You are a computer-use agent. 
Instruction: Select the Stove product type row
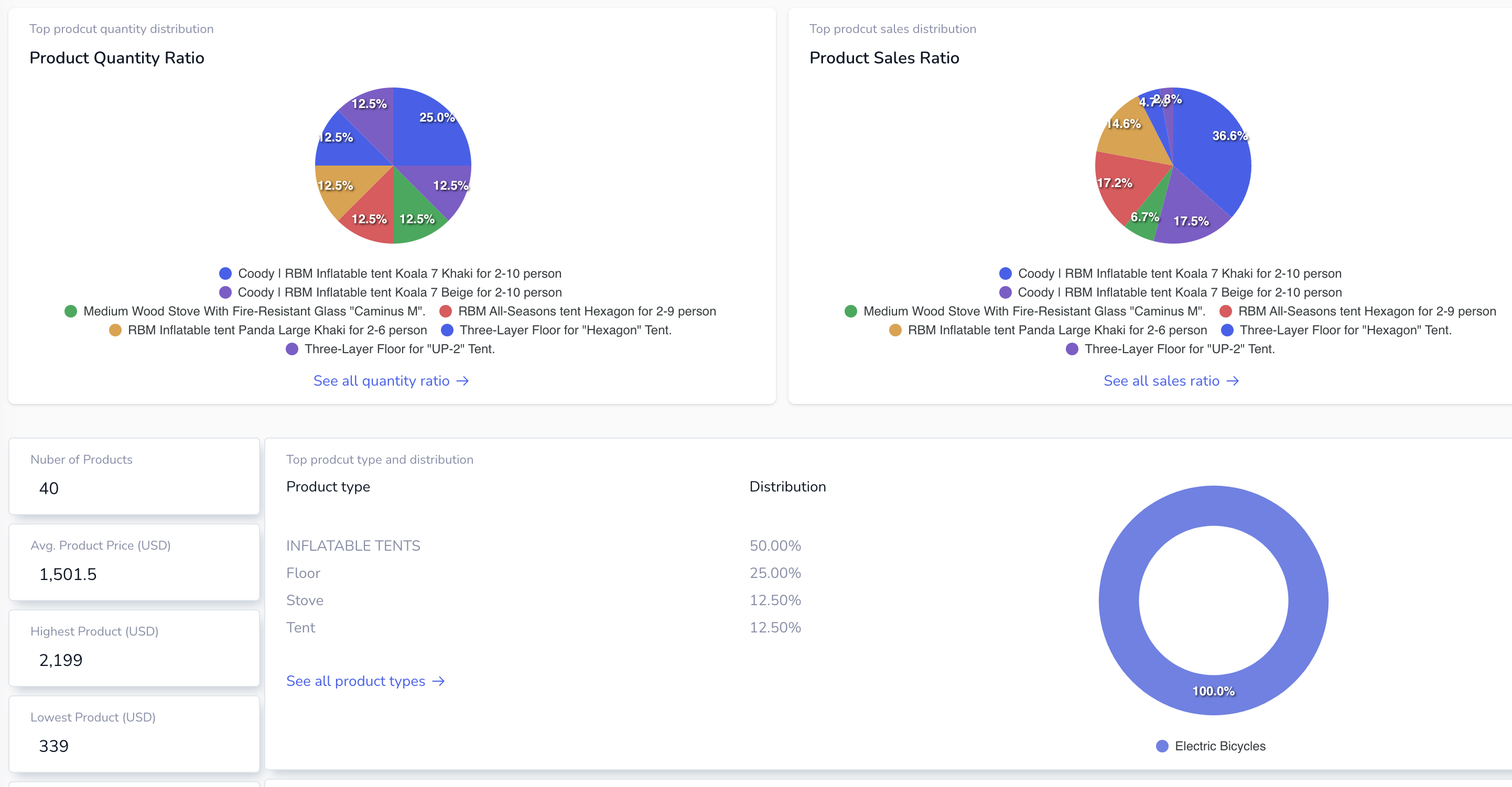tap(305, 600)
